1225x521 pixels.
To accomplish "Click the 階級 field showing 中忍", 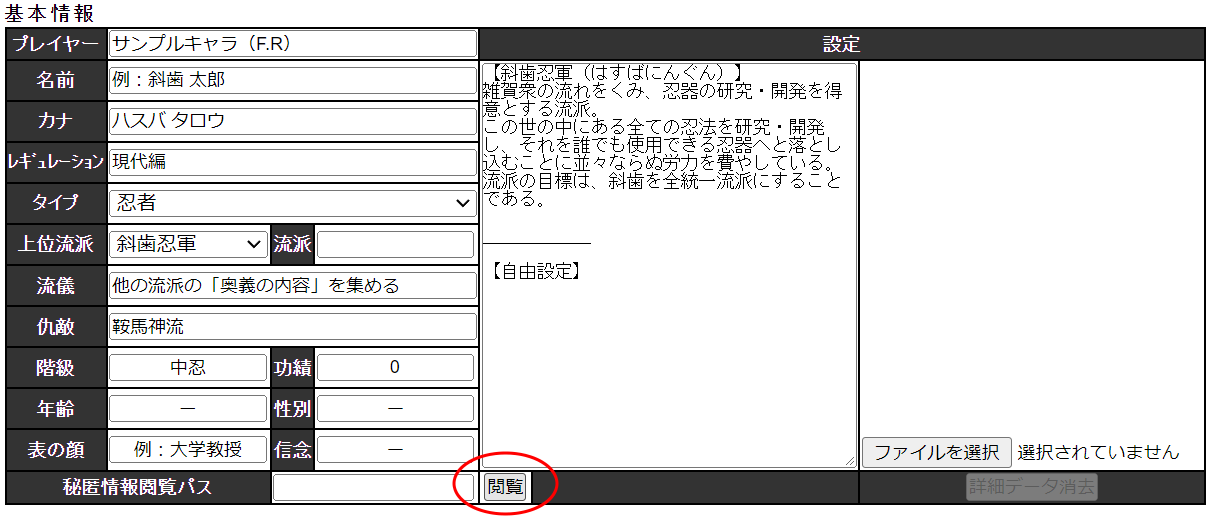I will point(188,367).
